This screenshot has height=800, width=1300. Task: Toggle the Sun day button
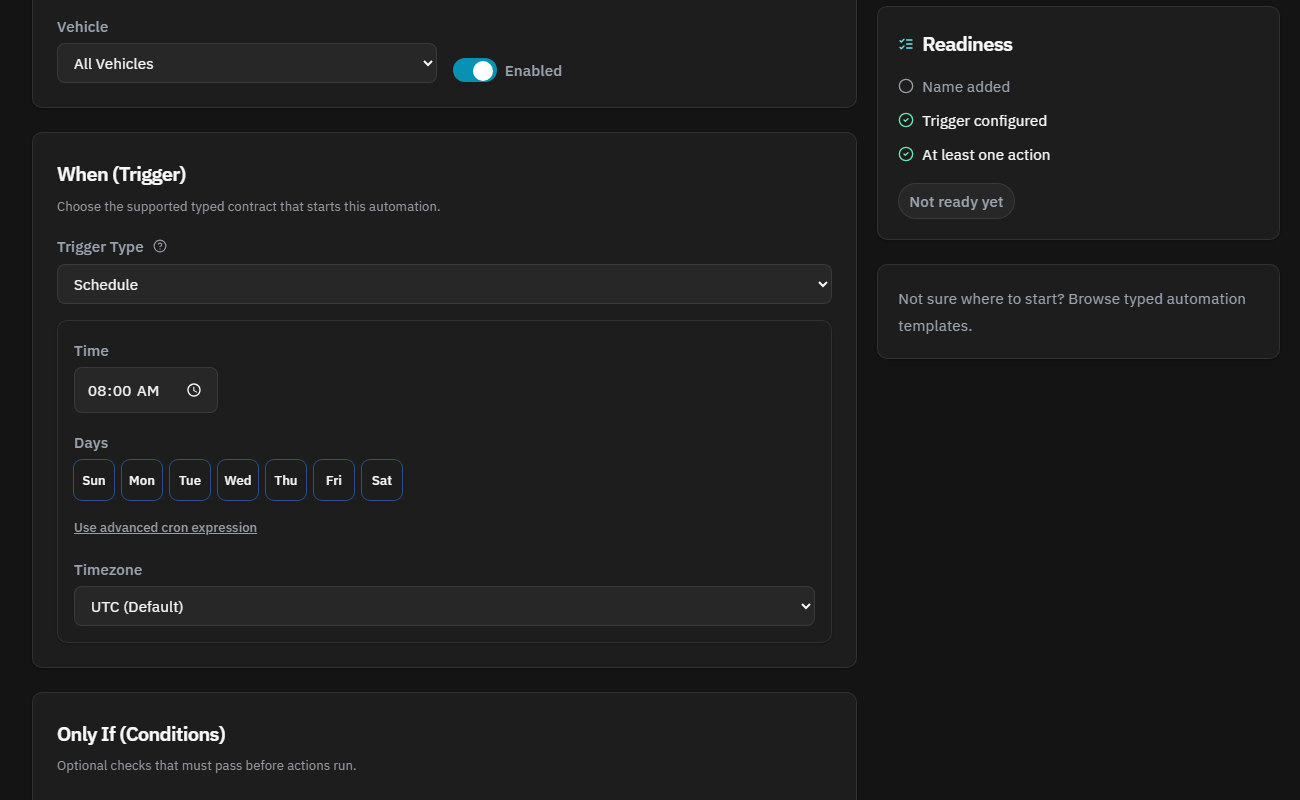tap(94, 480)
